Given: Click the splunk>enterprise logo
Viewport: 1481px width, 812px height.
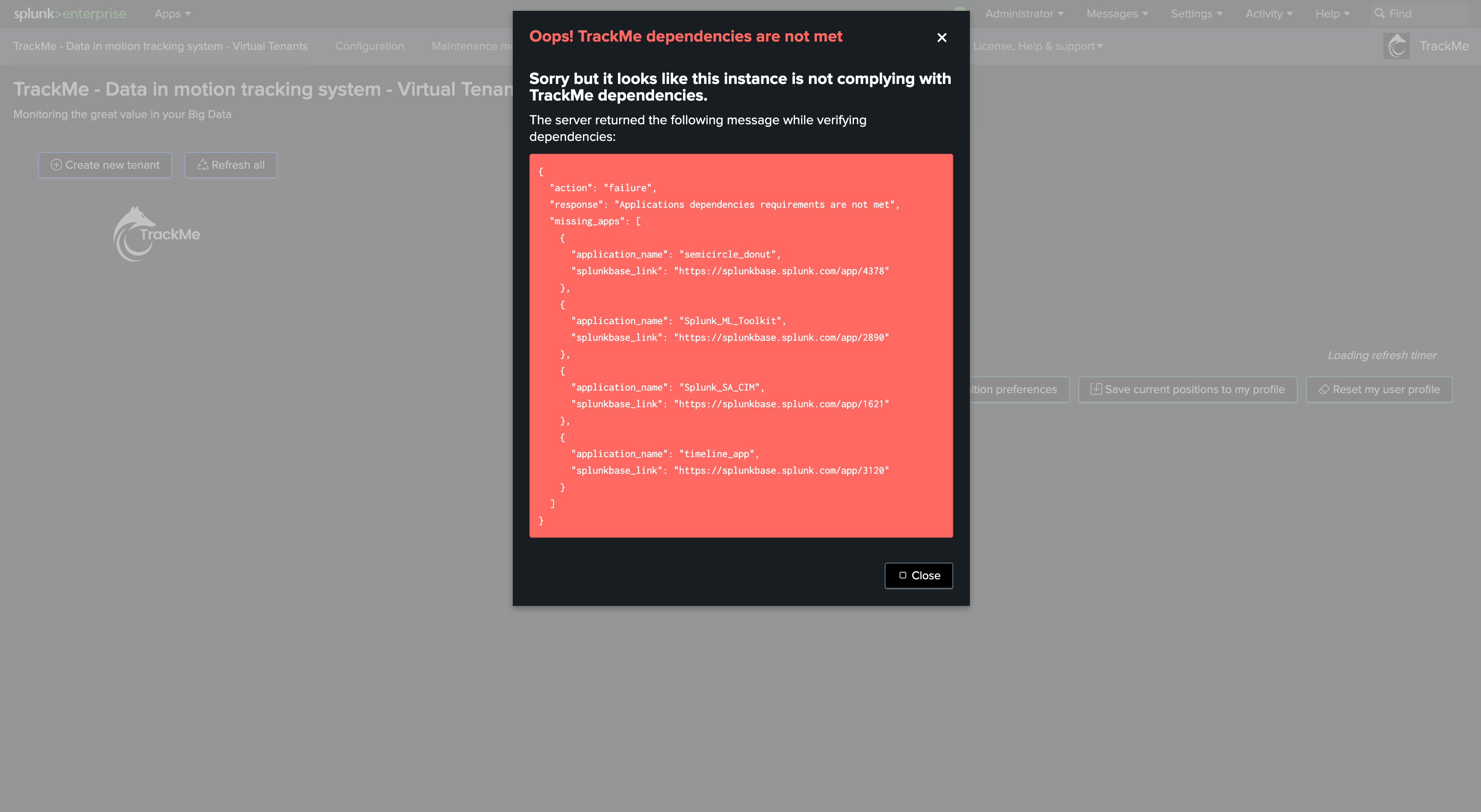Looking at the screenshot, I should [69, 14].
